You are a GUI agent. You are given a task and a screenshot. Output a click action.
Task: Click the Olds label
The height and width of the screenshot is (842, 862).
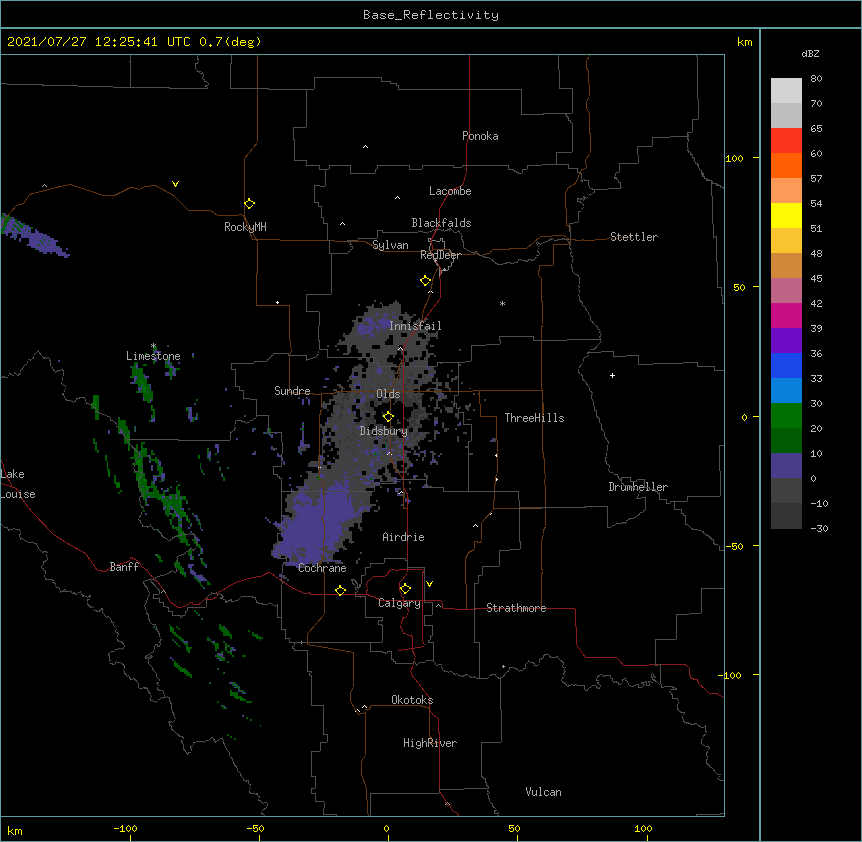click(x=388, y=394)
